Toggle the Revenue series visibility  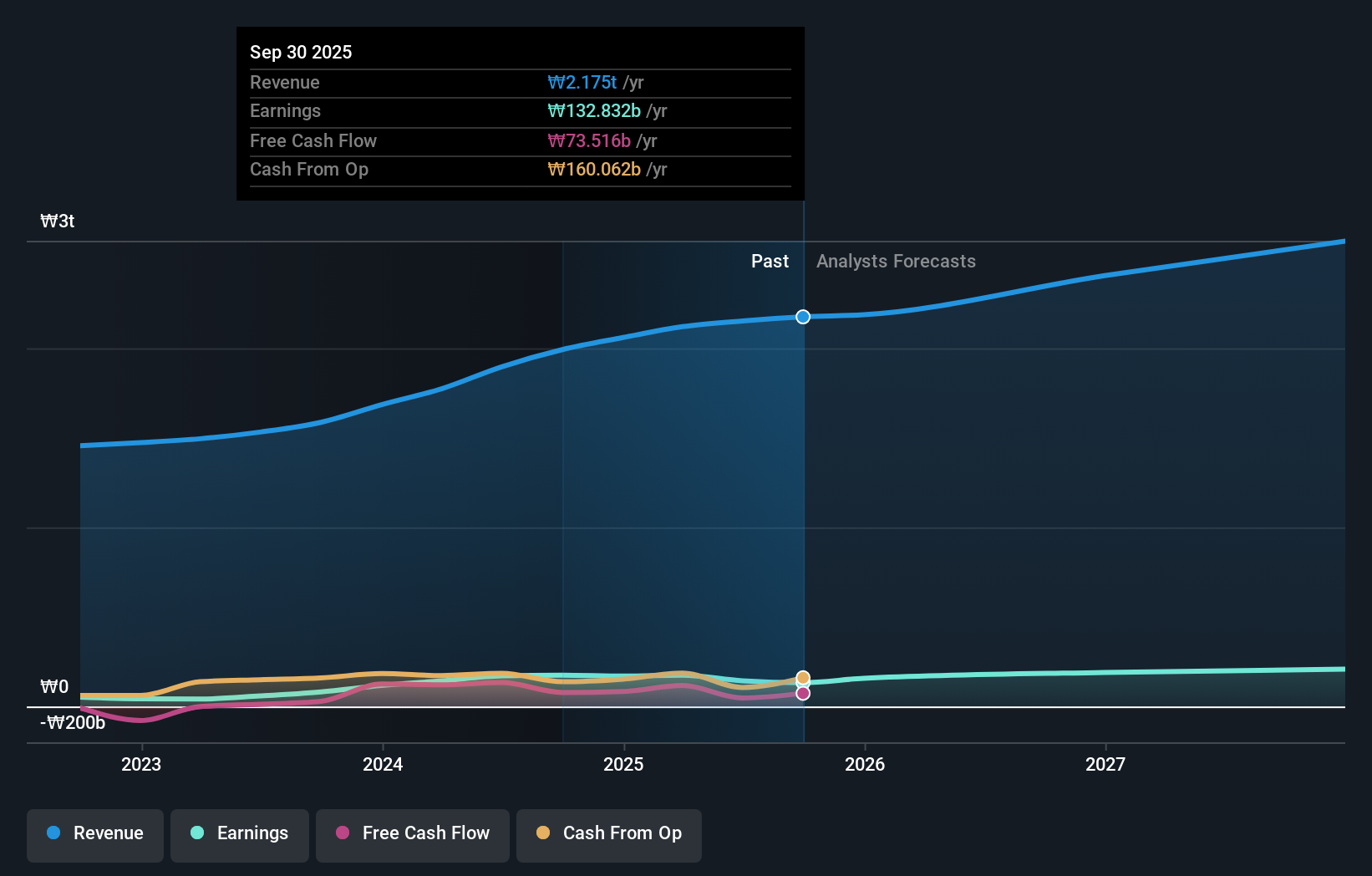click(x=94, y=833)
